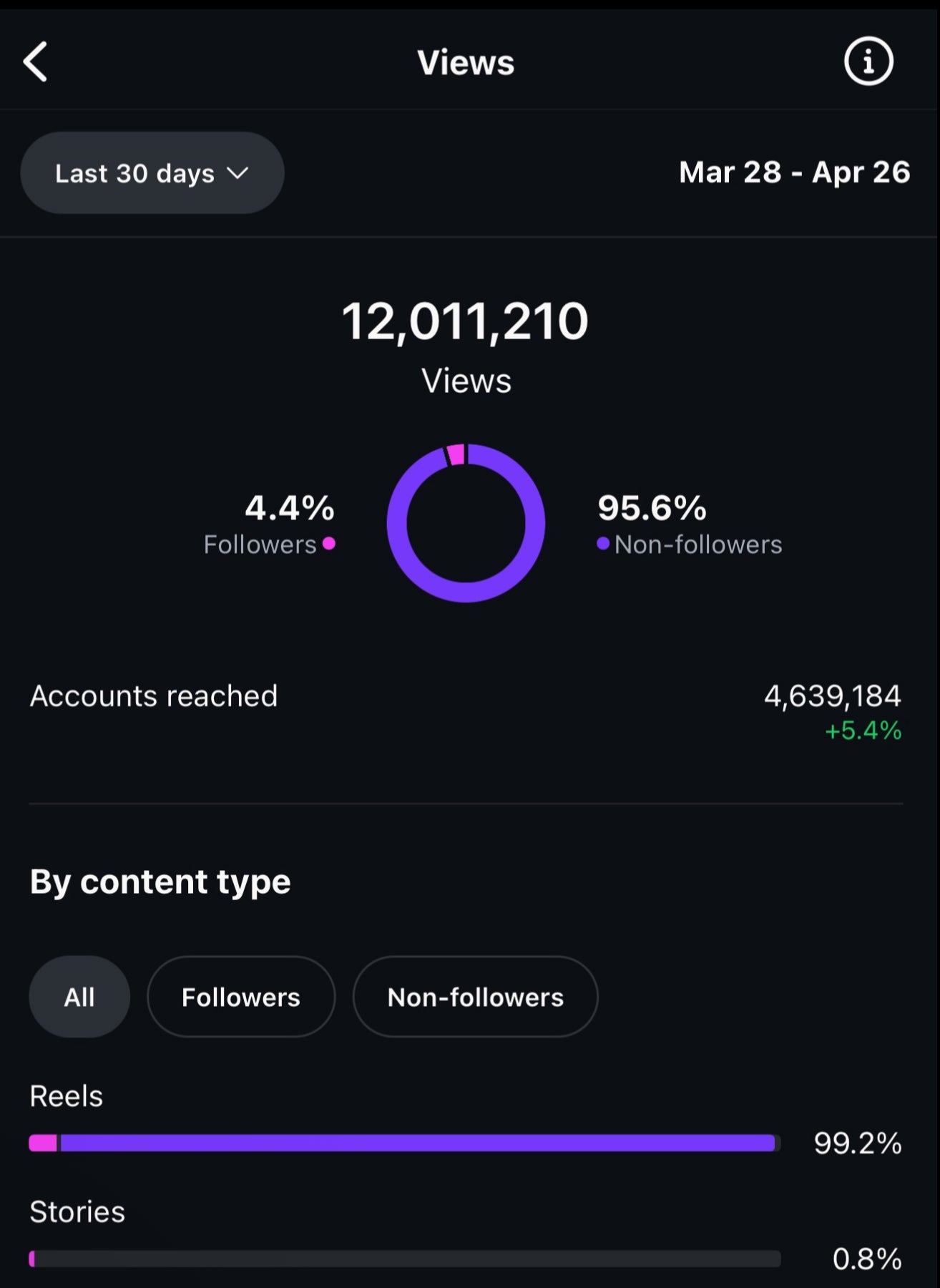Viewport: 940px width, 1288px height.
Task: Tap the Mar 28 - Apr 26 date range
Action: 794,172
